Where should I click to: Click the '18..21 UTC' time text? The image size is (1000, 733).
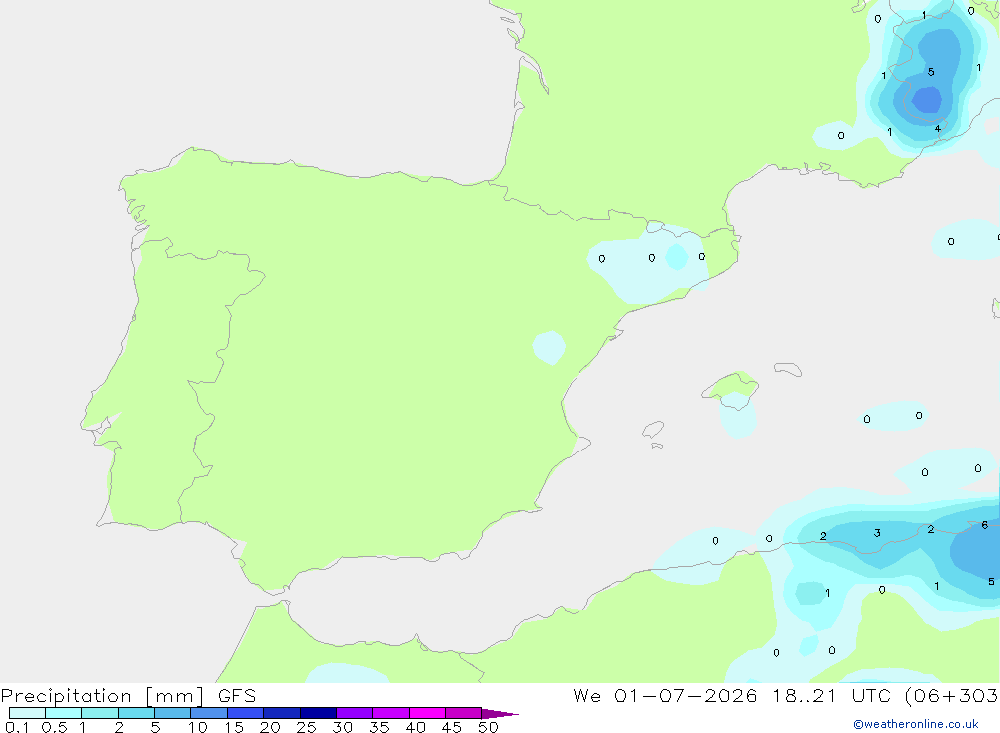click(x=832, y=695)
